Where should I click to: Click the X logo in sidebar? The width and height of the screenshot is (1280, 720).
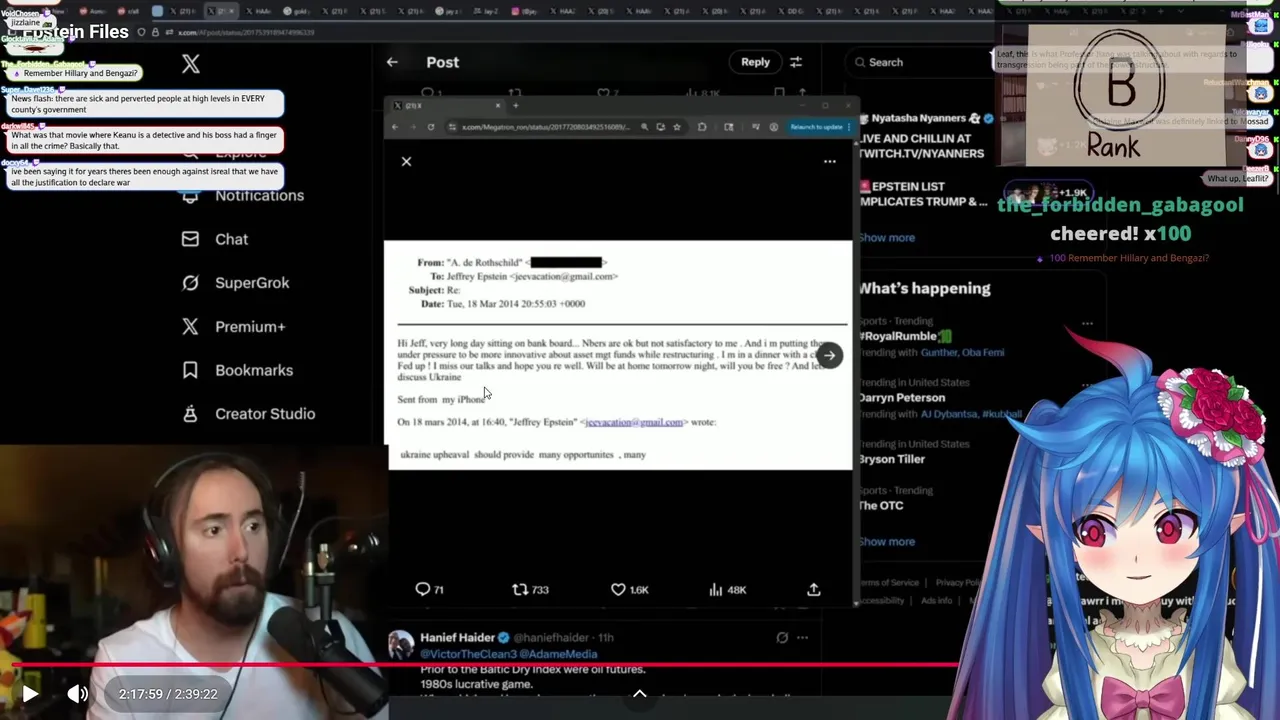click(191, 64)
